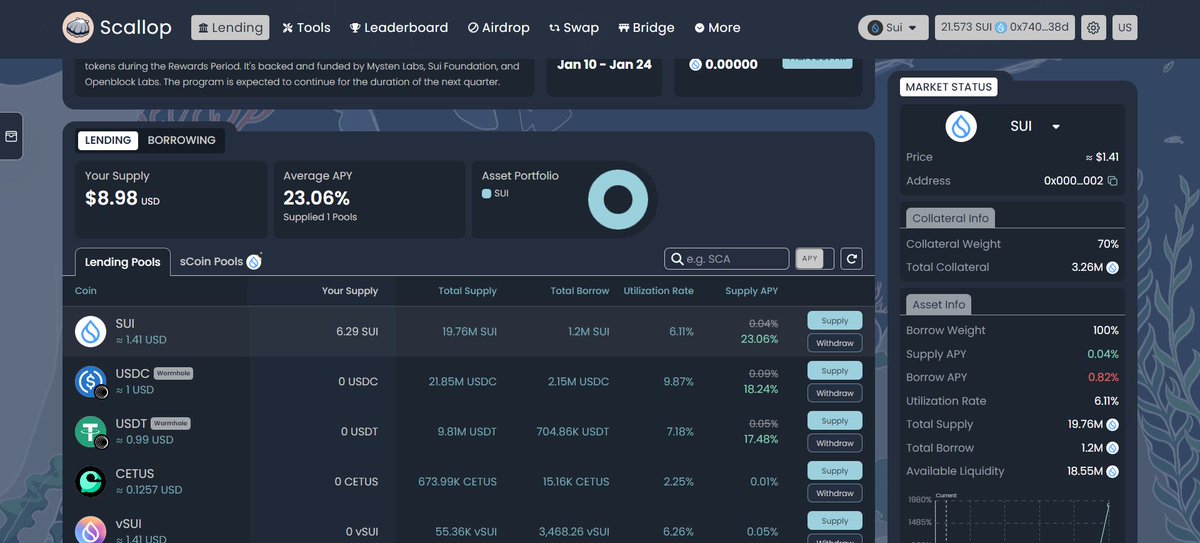Viewport: 1200px width, 543px height.
Task: Sort by Total Supply column
Action: click(x=467, y=291)
